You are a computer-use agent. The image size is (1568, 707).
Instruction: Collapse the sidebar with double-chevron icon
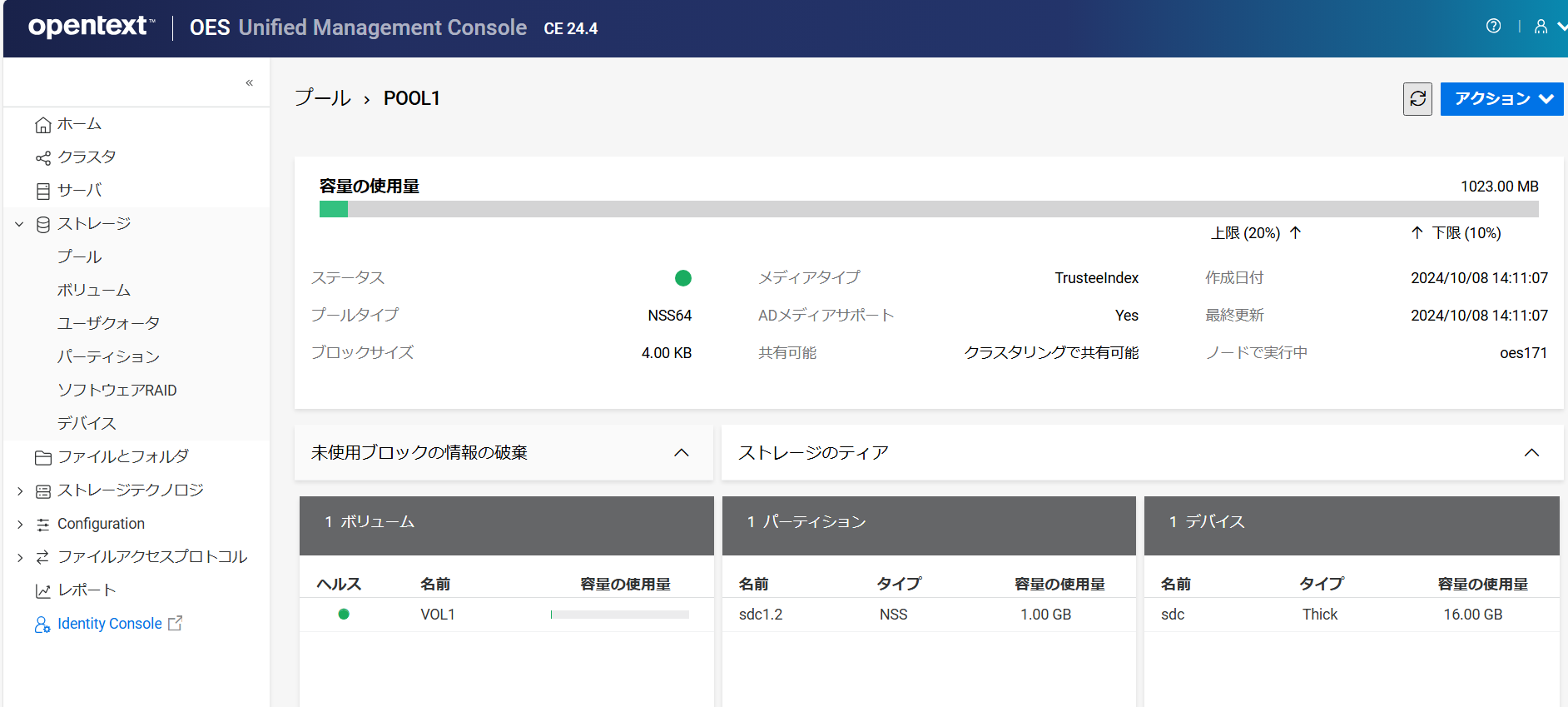[249, 82]
